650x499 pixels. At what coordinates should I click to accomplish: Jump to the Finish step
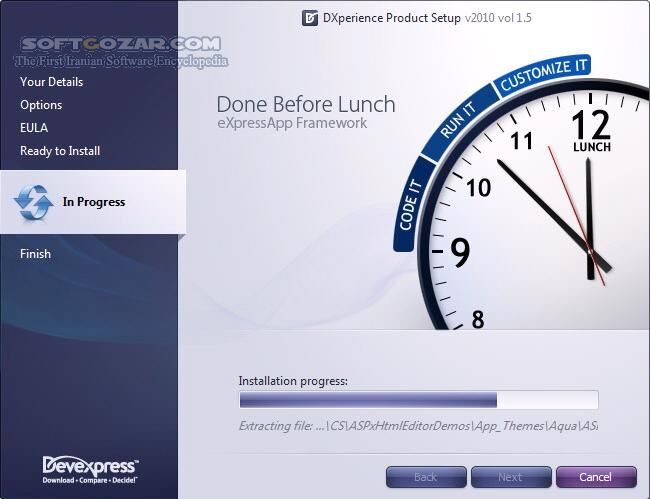tap(35, 254)
